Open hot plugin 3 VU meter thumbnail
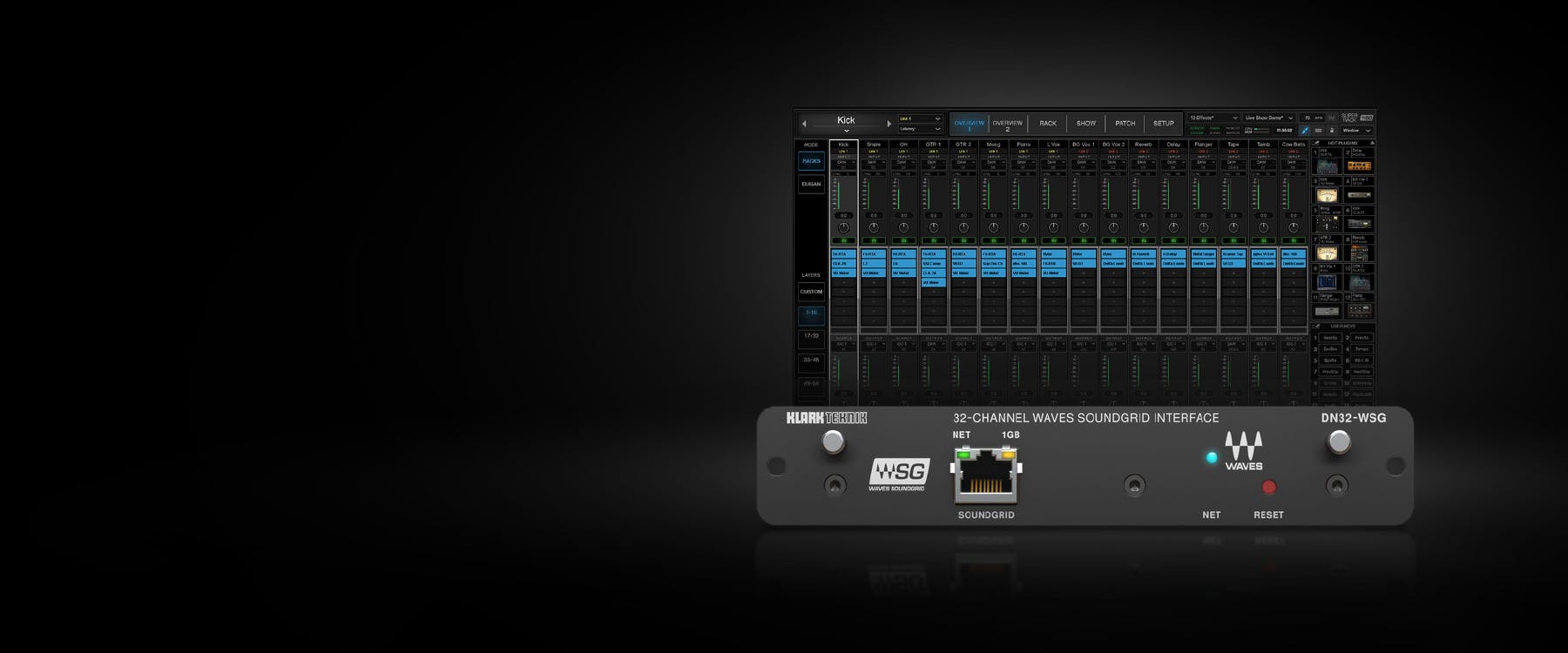This screenshot has width=1568, height=653. click(1327, 195)
